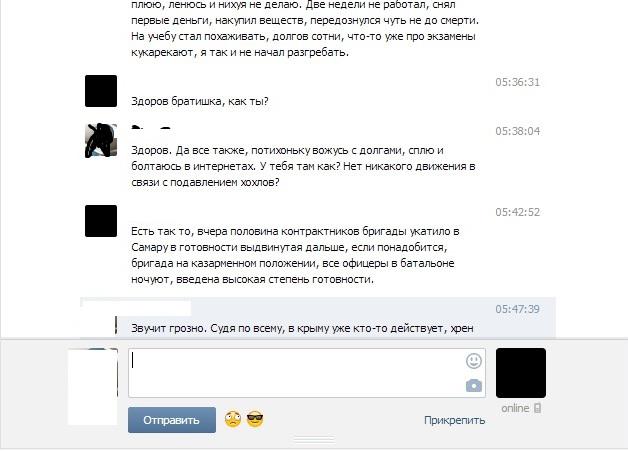Click the mobile phone icon beside online
The height and width of the screenshot is (451, 628).
[537, 408]
